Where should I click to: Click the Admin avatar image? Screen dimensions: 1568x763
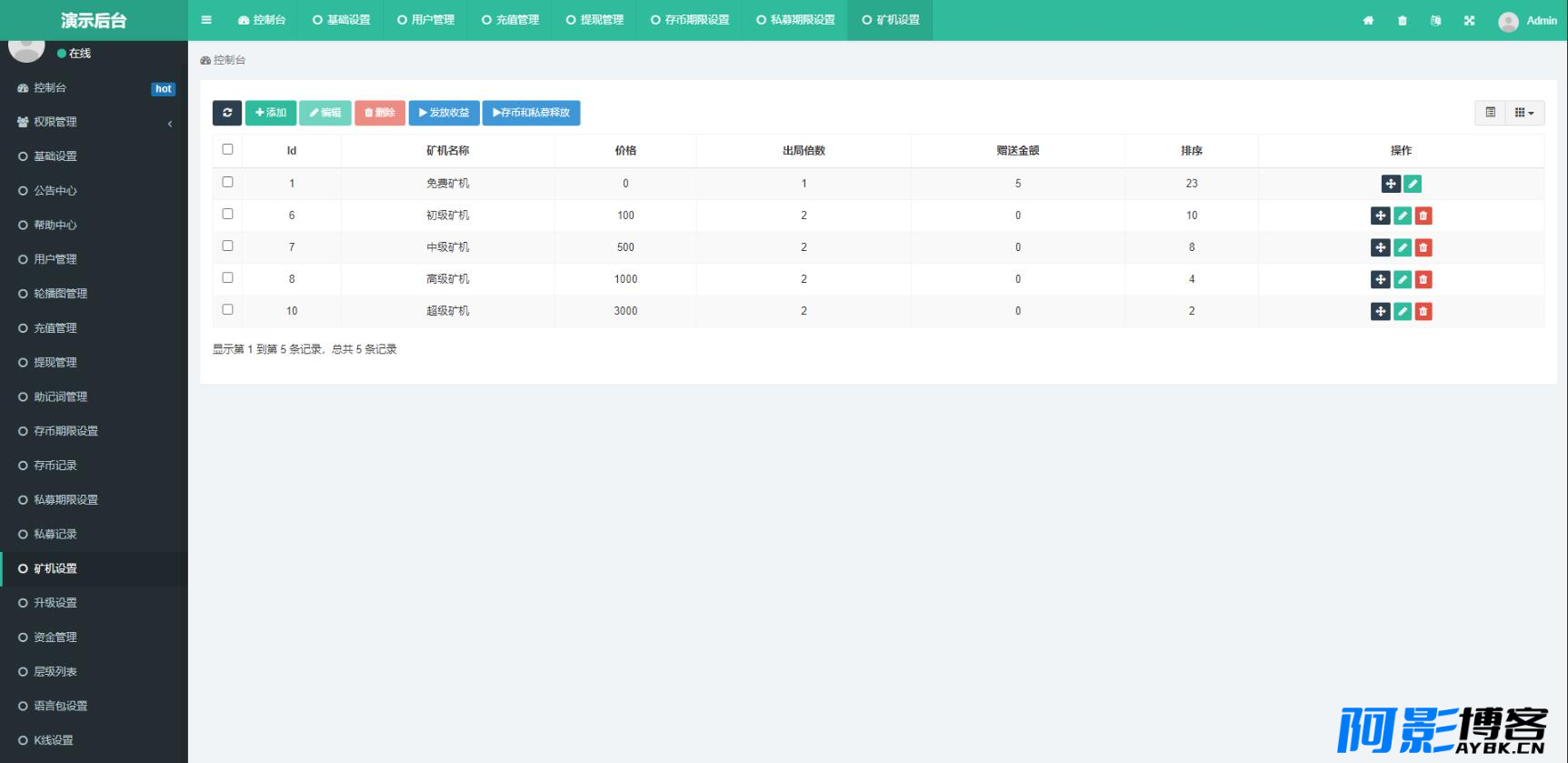point(1508,21)
